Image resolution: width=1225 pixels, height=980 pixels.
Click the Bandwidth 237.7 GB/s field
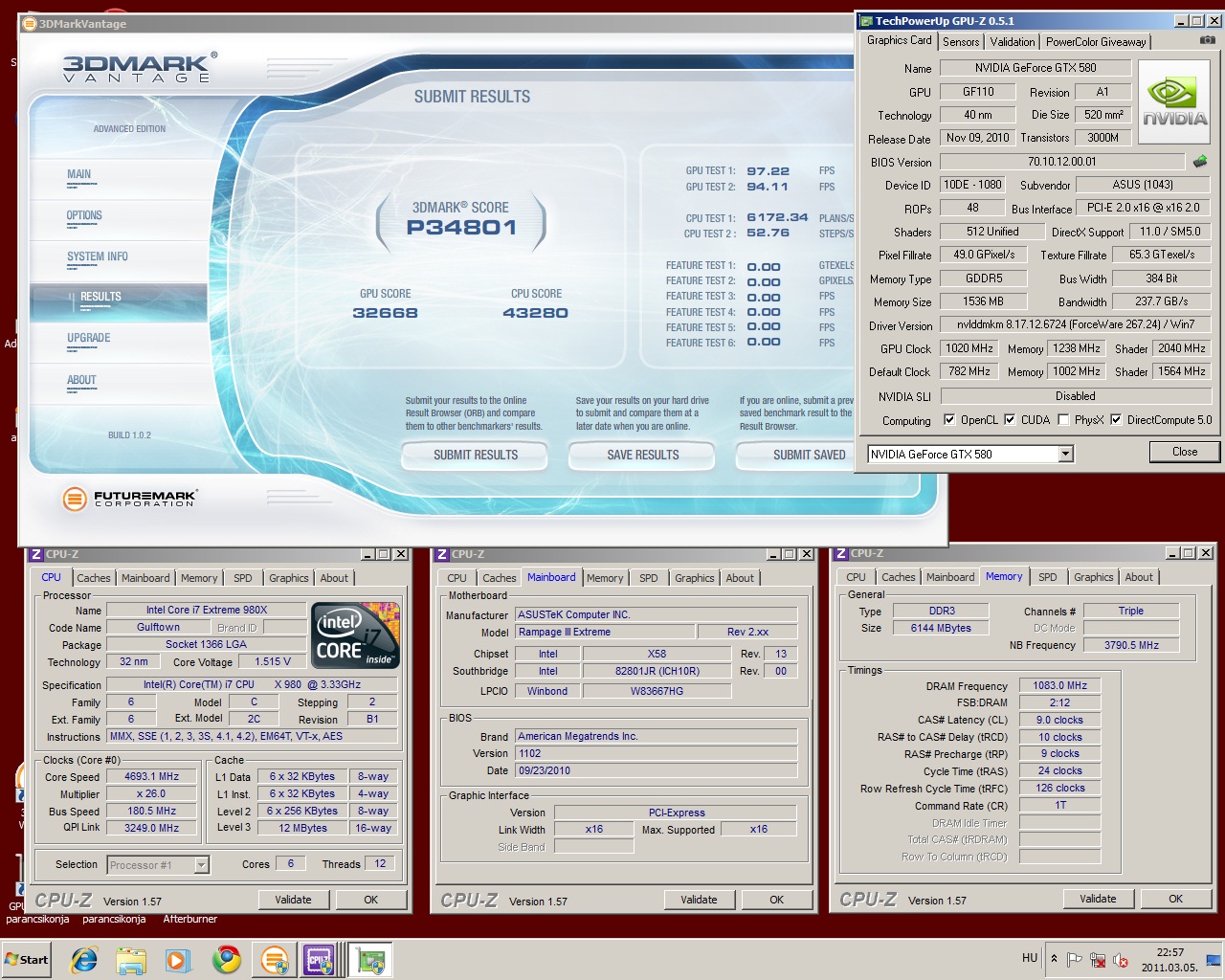(1162, 301)
